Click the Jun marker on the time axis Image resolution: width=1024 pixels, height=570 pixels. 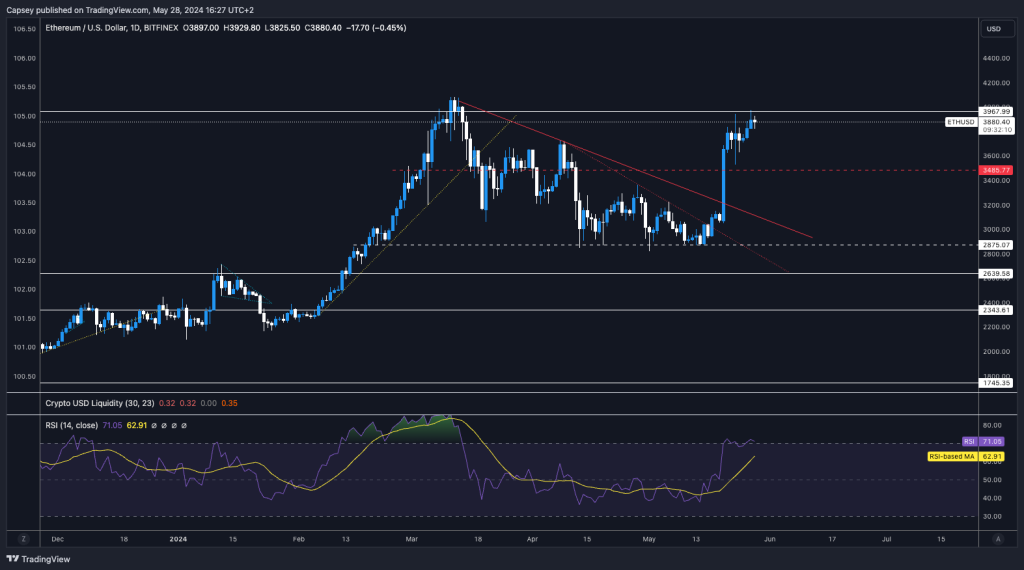[765, 537]
